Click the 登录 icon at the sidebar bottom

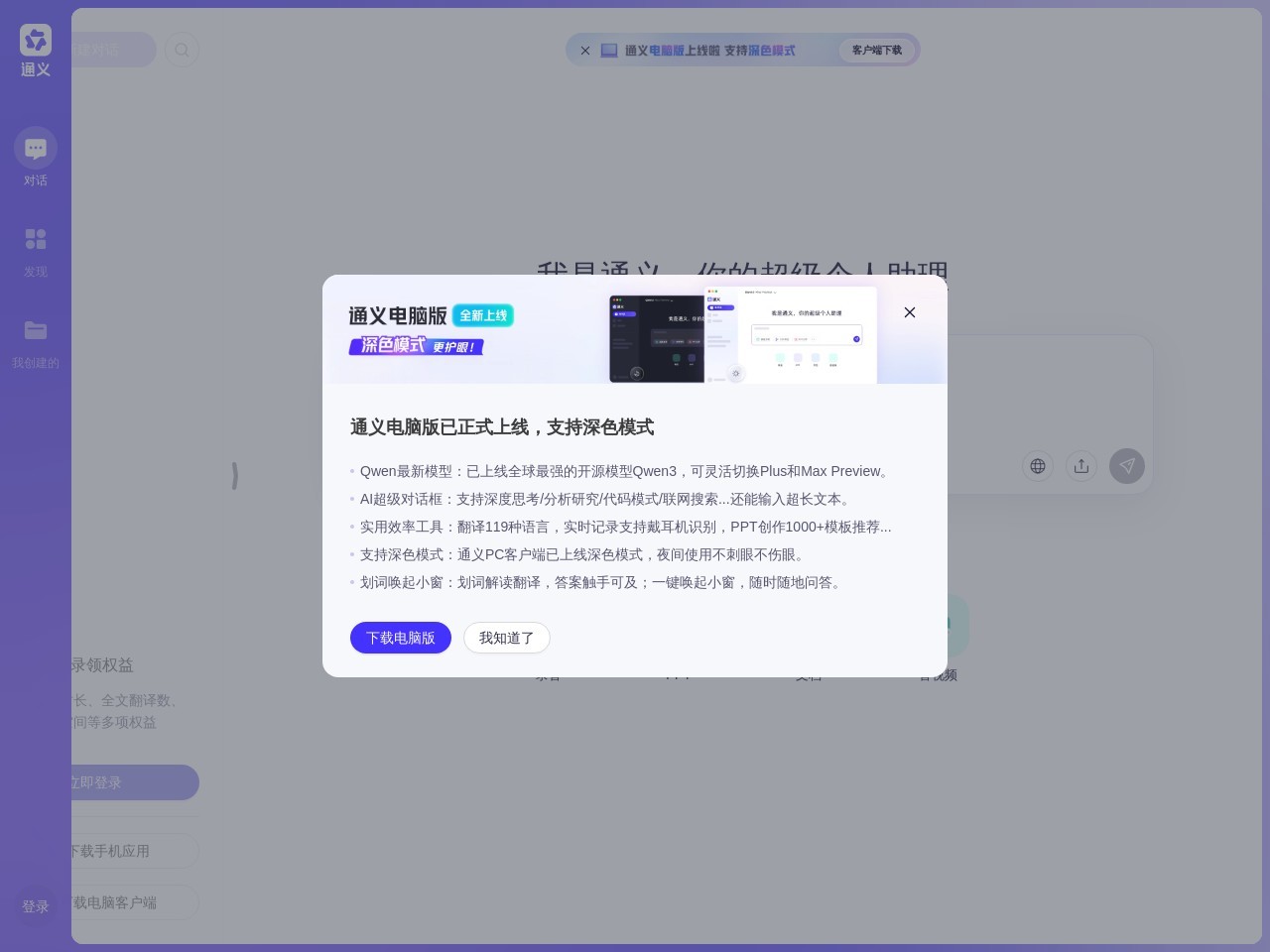[x=36, y=905]
